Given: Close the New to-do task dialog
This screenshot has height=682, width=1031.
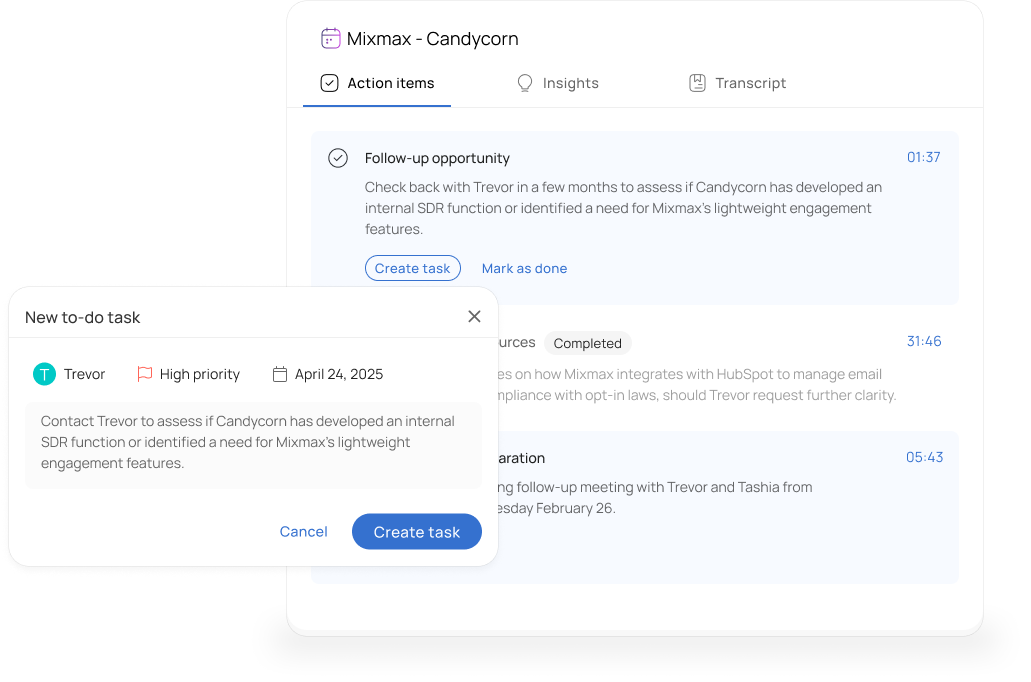Looking at the screenshot, I should coord(474,316).
